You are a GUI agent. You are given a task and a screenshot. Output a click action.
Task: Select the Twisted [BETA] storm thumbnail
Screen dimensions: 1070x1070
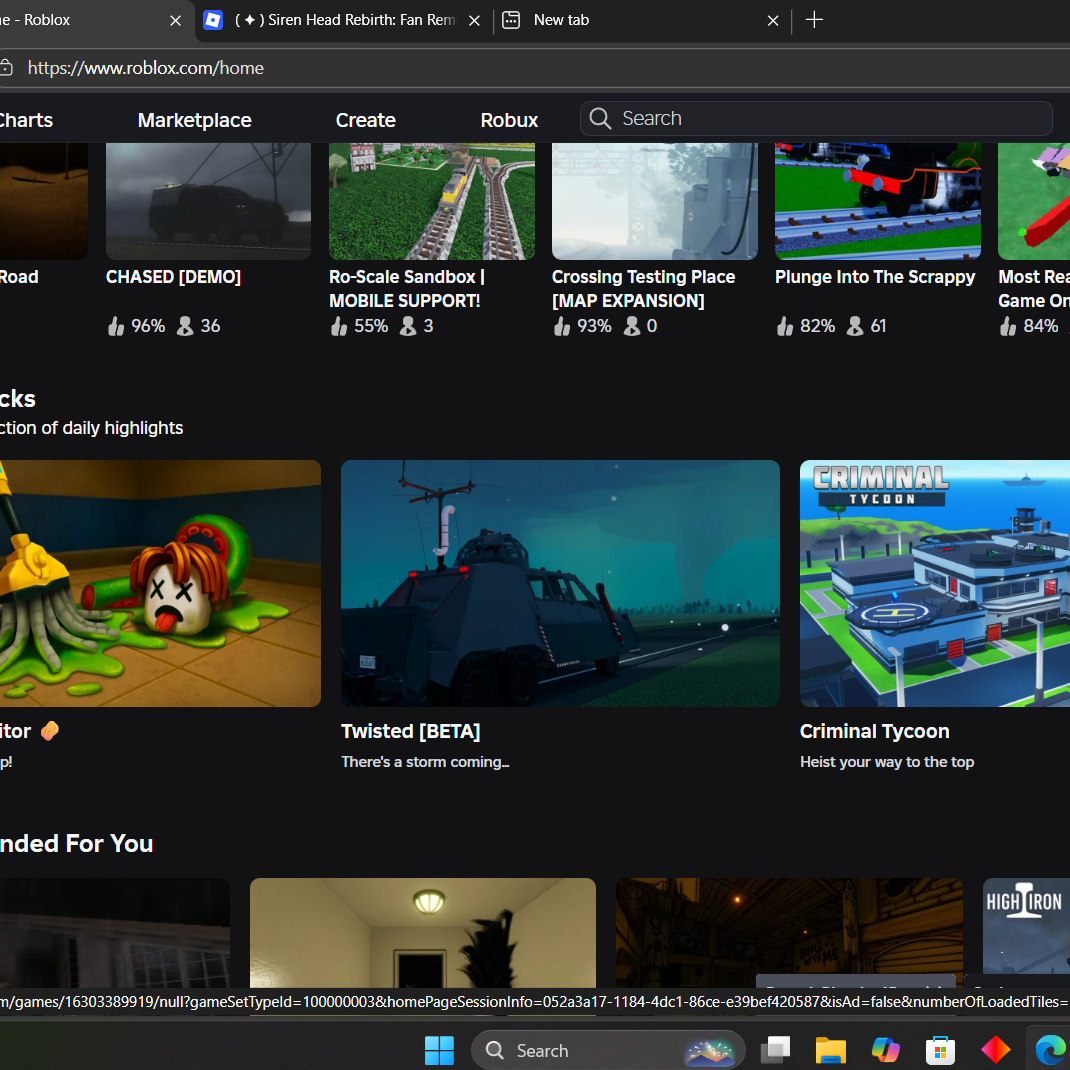[x=560, y=583]
